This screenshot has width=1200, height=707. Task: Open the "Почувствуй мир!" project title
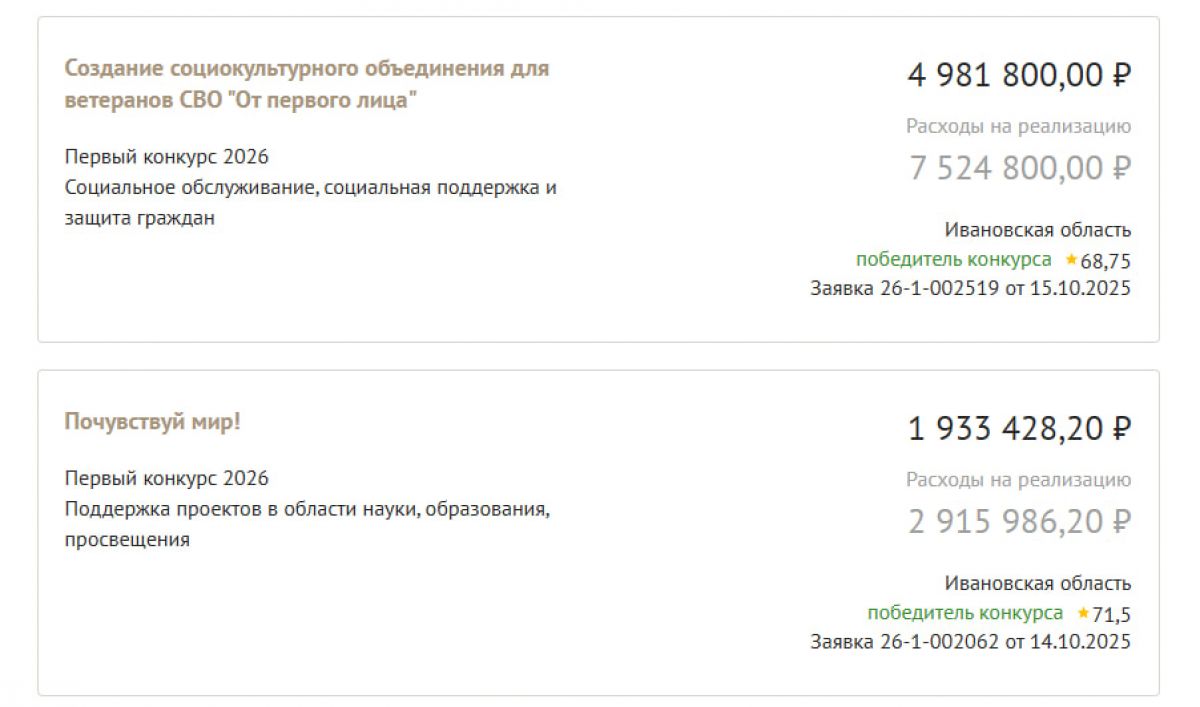(153, 422)
